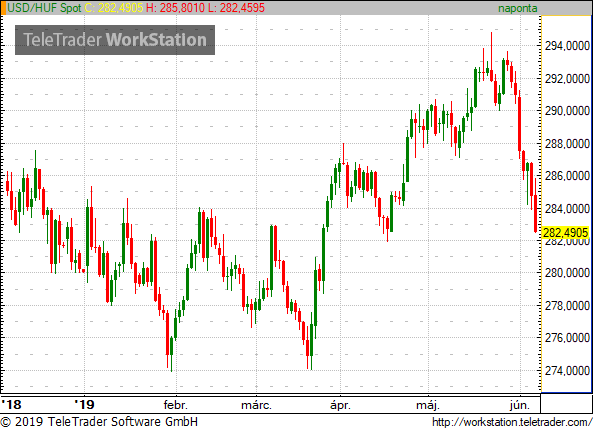
Task: Click the low value L: 282,4595
Action: 236,8
